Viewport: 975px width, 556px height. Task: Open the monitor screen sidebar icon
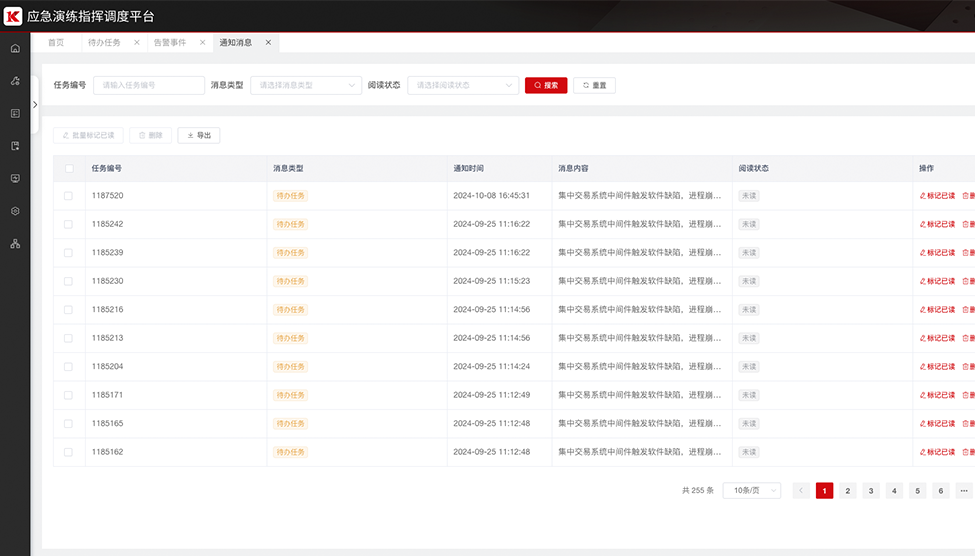click(x=15, y=178)
